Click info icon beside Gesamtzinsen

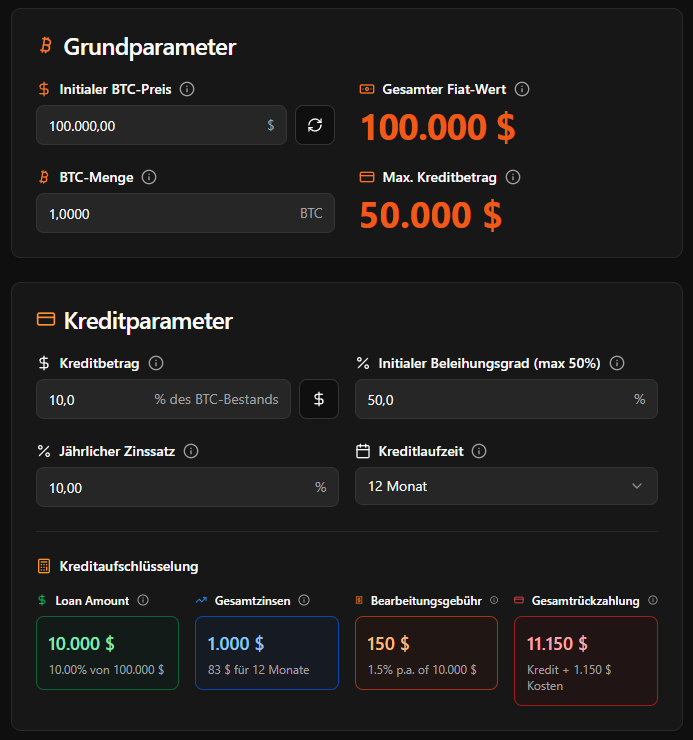coord(304,600)
